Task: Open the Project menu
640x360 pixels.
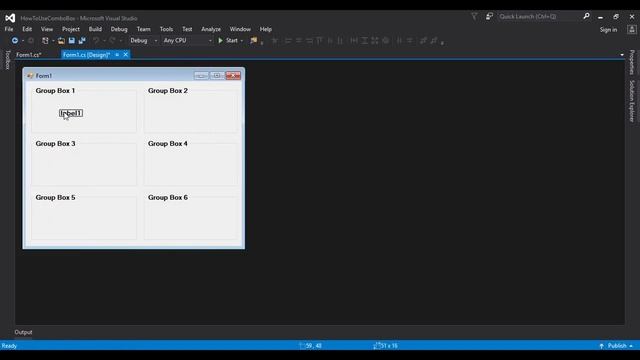Action: click(x=71, y=29)
